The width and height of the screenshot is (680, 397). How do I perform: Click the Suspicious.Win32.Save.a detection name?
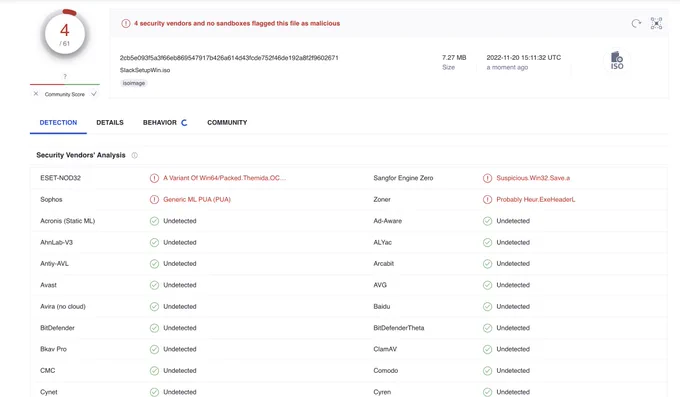[533, 178]
